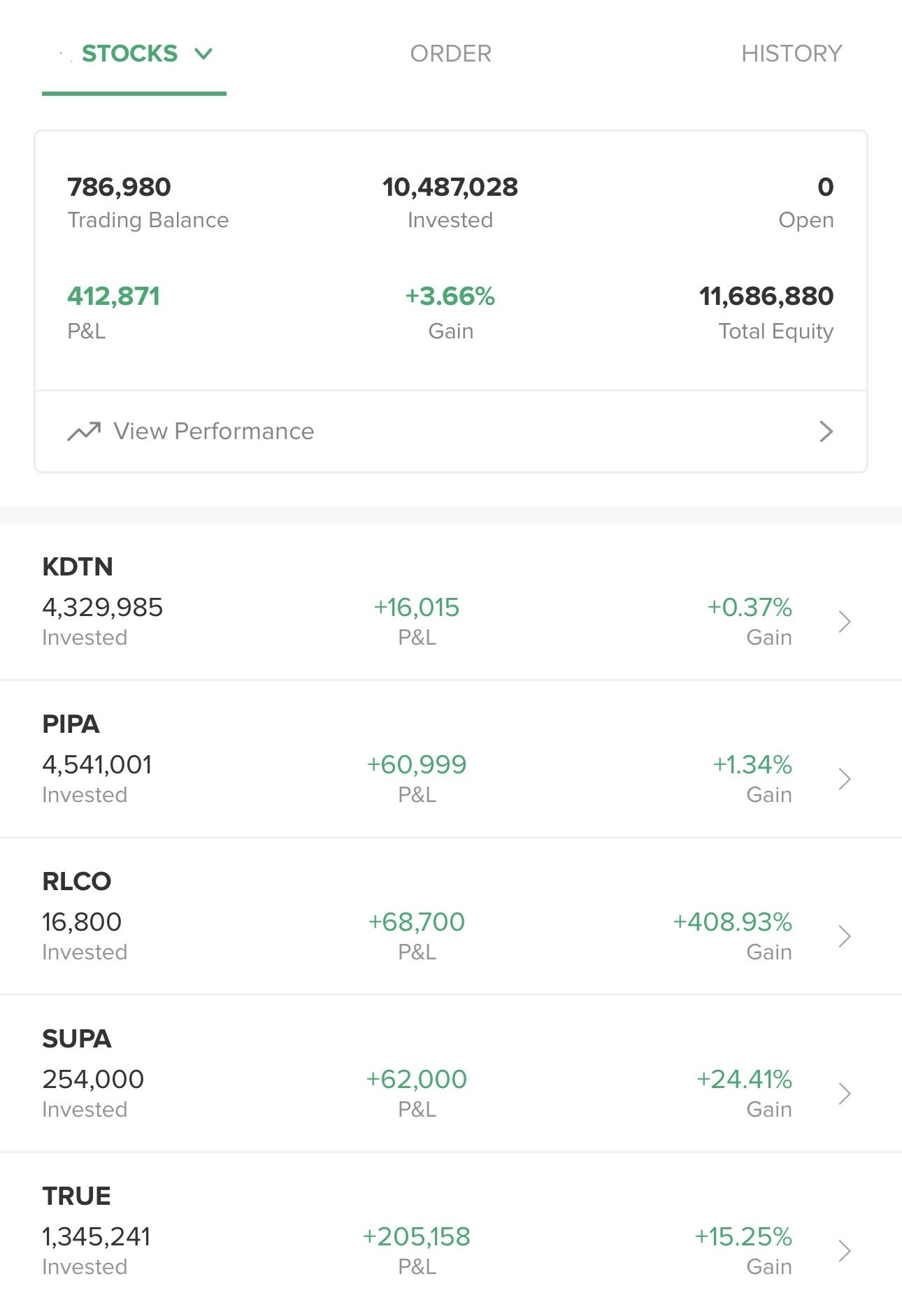The width and height of the screenshot is (902, 1316).
Task: Switch to the HISTORY tab
Action: point(791,54)
